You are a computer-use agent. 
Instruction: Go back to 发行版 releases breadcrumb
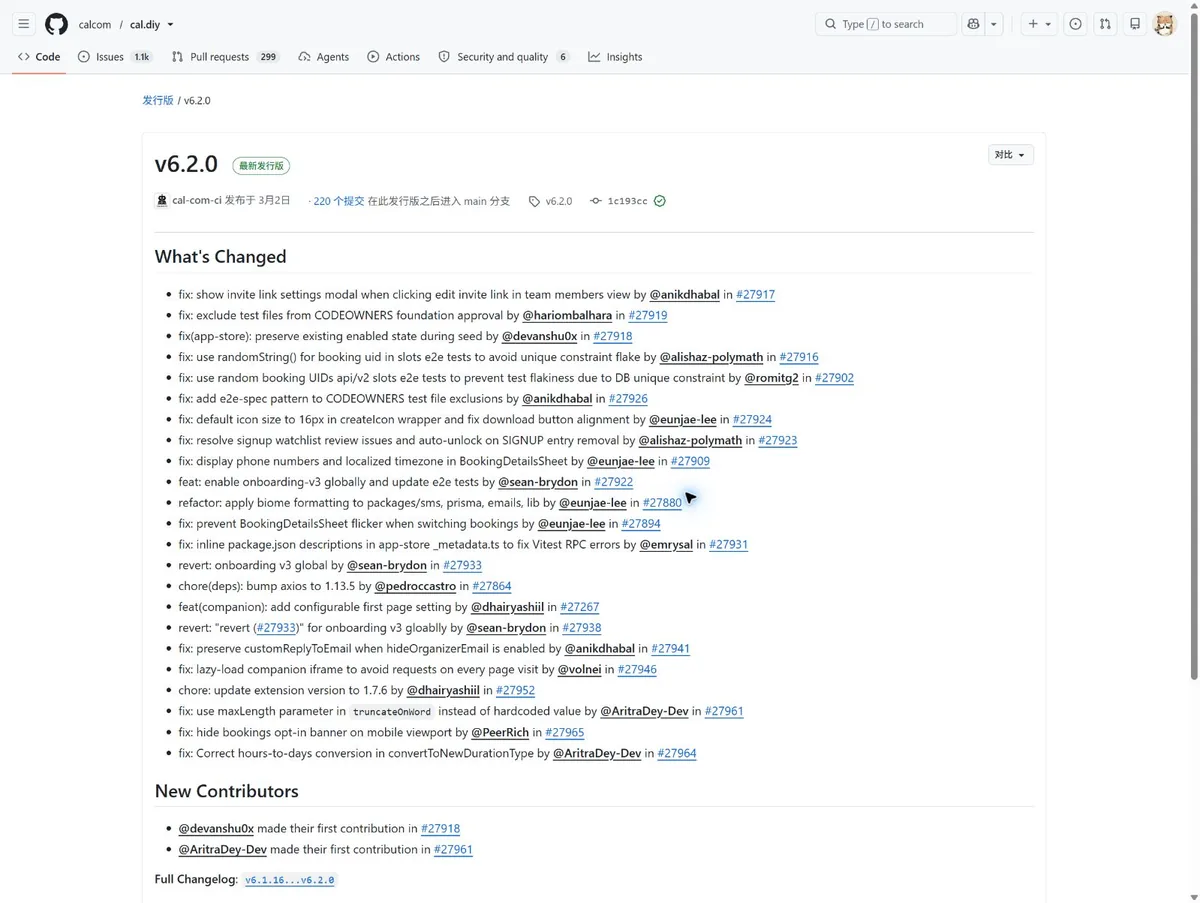[158, 101]
